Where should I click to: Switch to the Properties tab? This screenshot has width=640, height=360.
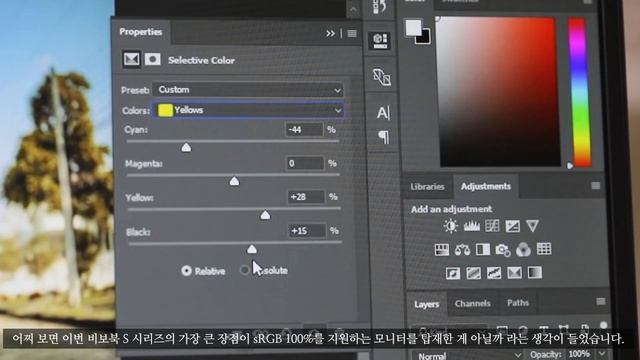click(x=141, y=32)
